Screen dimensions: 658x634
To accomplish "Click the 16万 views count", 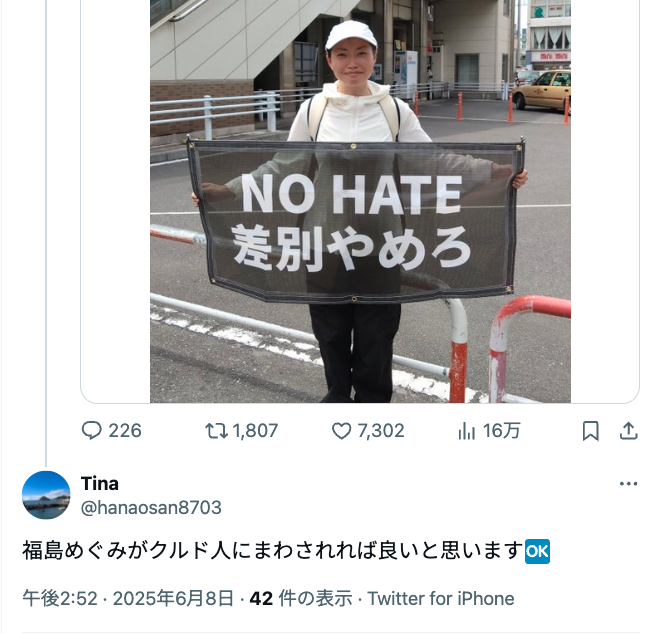I will [x=501, y=431].
